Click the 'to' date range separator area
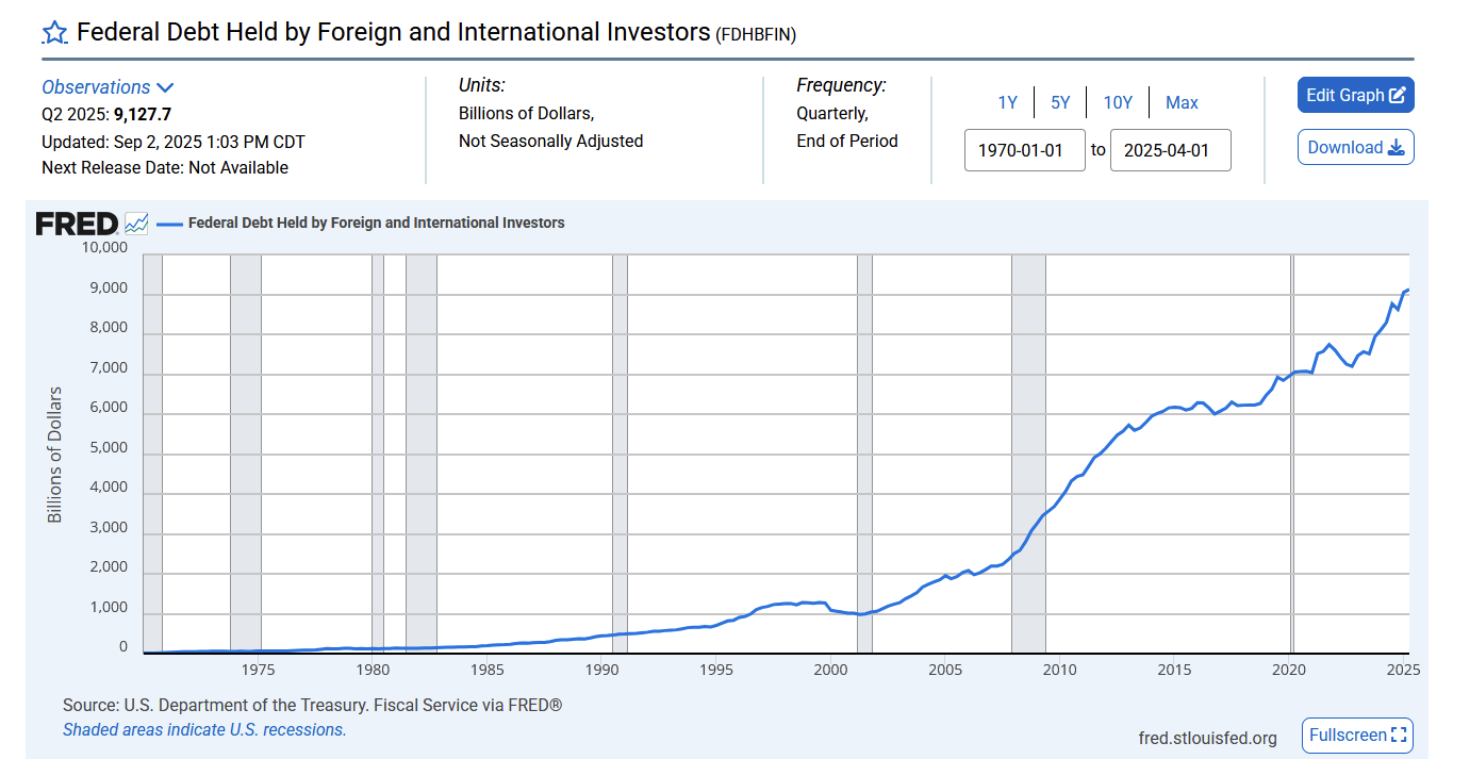The width and height of the screenshot is (1458, 784). point(1098,150)
